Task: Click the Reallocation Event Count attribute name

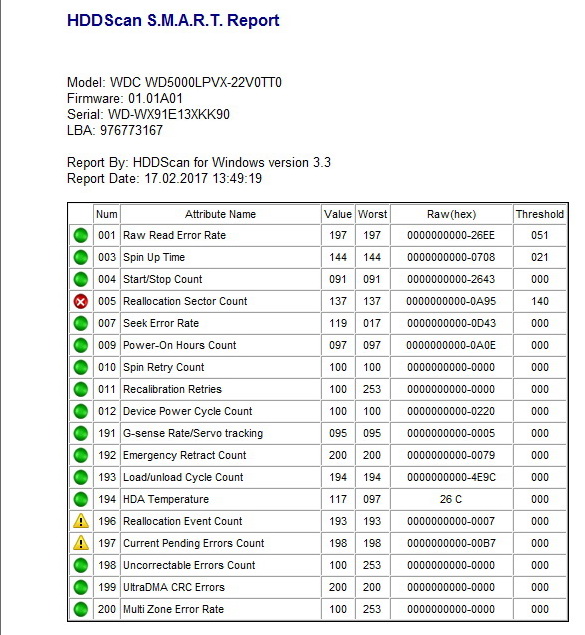Action: pyautogui.click(x=183, y=521)
